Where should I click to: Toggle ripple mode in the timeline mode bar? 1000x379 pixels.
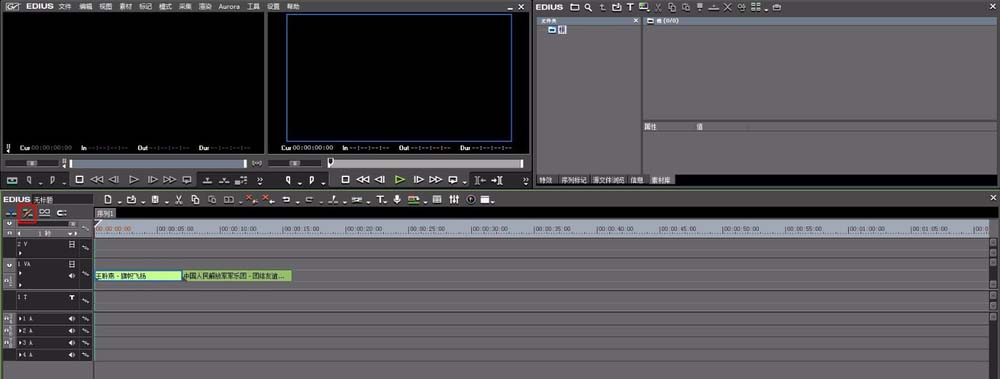(x=27, y=212)
